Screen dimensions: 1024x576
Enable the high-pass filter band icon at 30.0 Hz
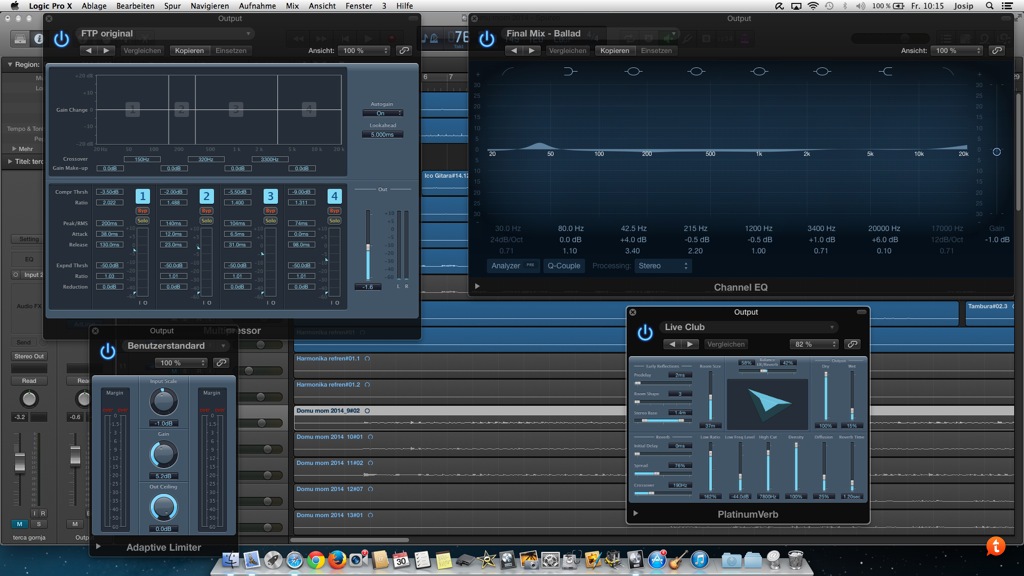[x=507, y=71]
